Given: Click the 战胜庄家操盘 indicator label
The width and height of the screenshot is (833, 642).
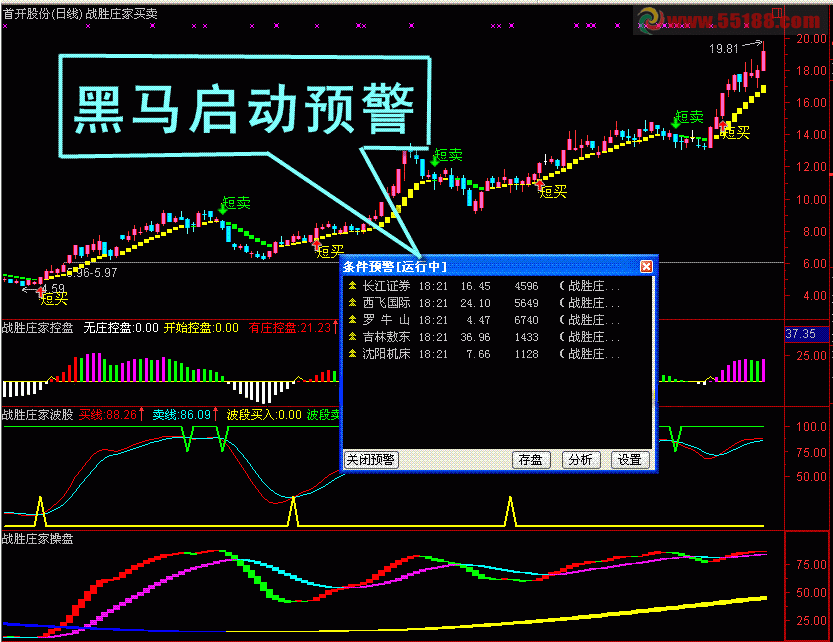Looking at the screenshot, I should (x=38, y=539).
